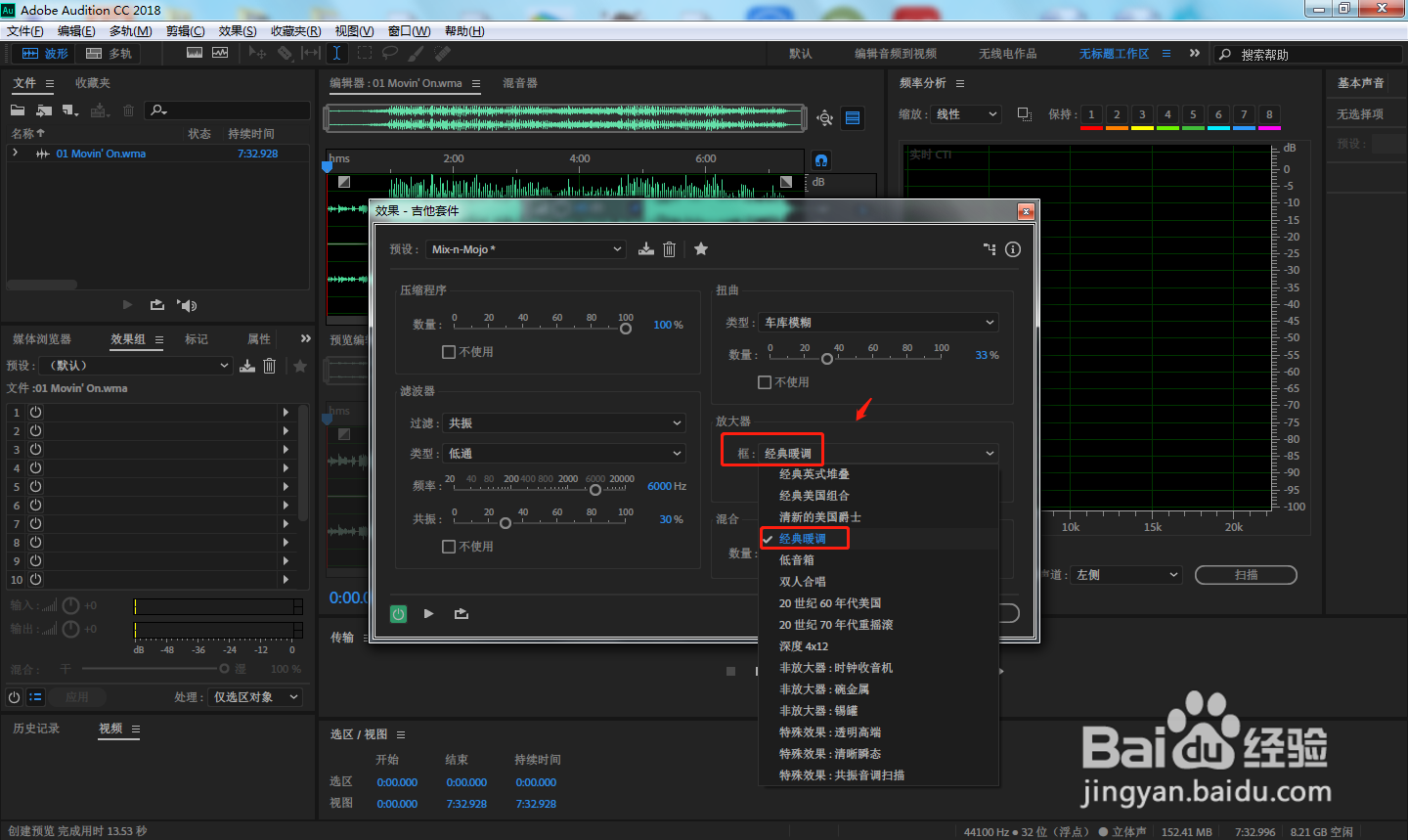This screenshot has width=1408, height=840.
Task: Click loop playback icon in Files panel
Action: pos(157,305)
